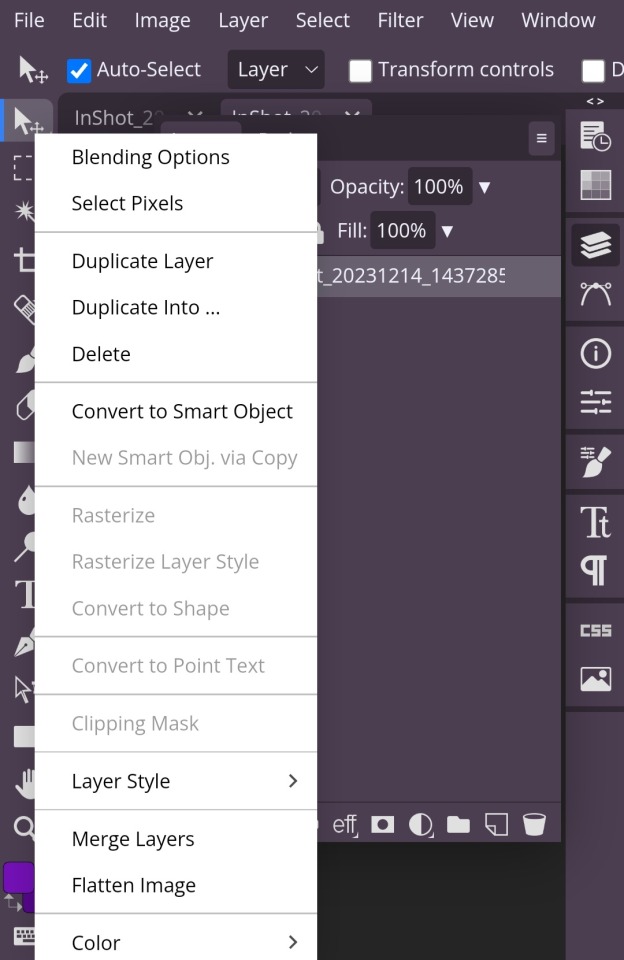The height and width of the screenshot is (960, 624).
Task: Click the keyboard icon at bottom left
Action: click(24, 936)
